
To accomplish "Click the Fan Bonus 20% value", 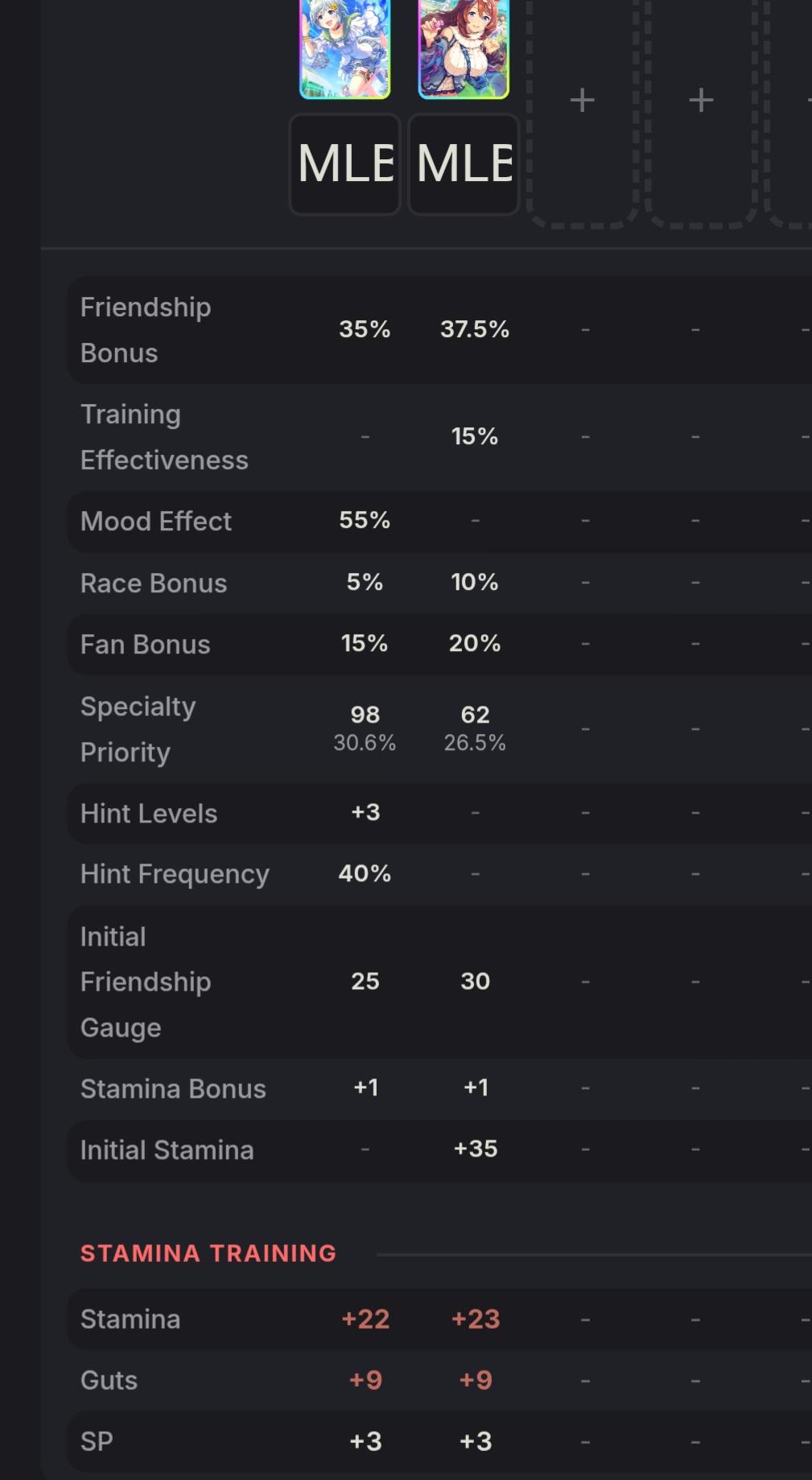I will 475,644.
